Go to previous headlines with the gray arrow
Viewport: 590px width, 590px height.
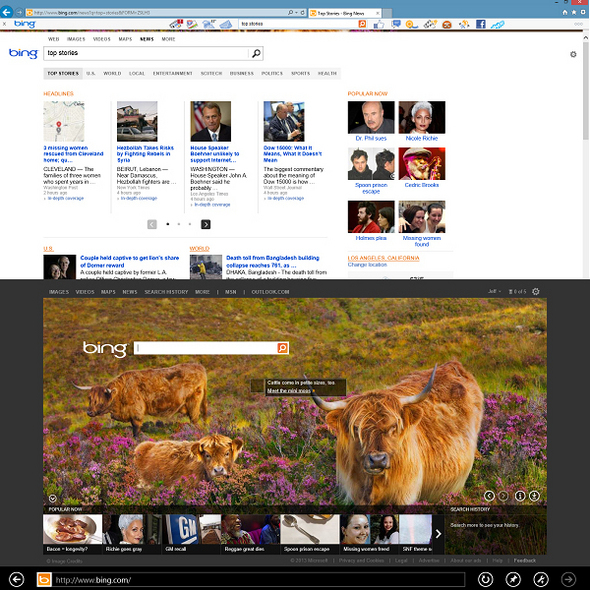pyautogui.click(x=152, y=225)
